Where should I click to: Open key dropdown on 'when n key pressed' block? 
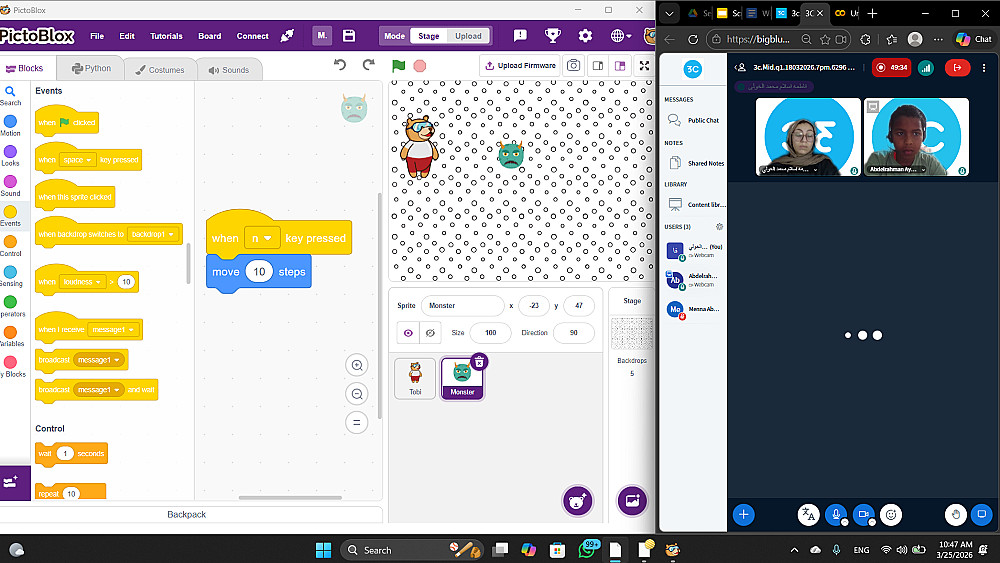261,238
